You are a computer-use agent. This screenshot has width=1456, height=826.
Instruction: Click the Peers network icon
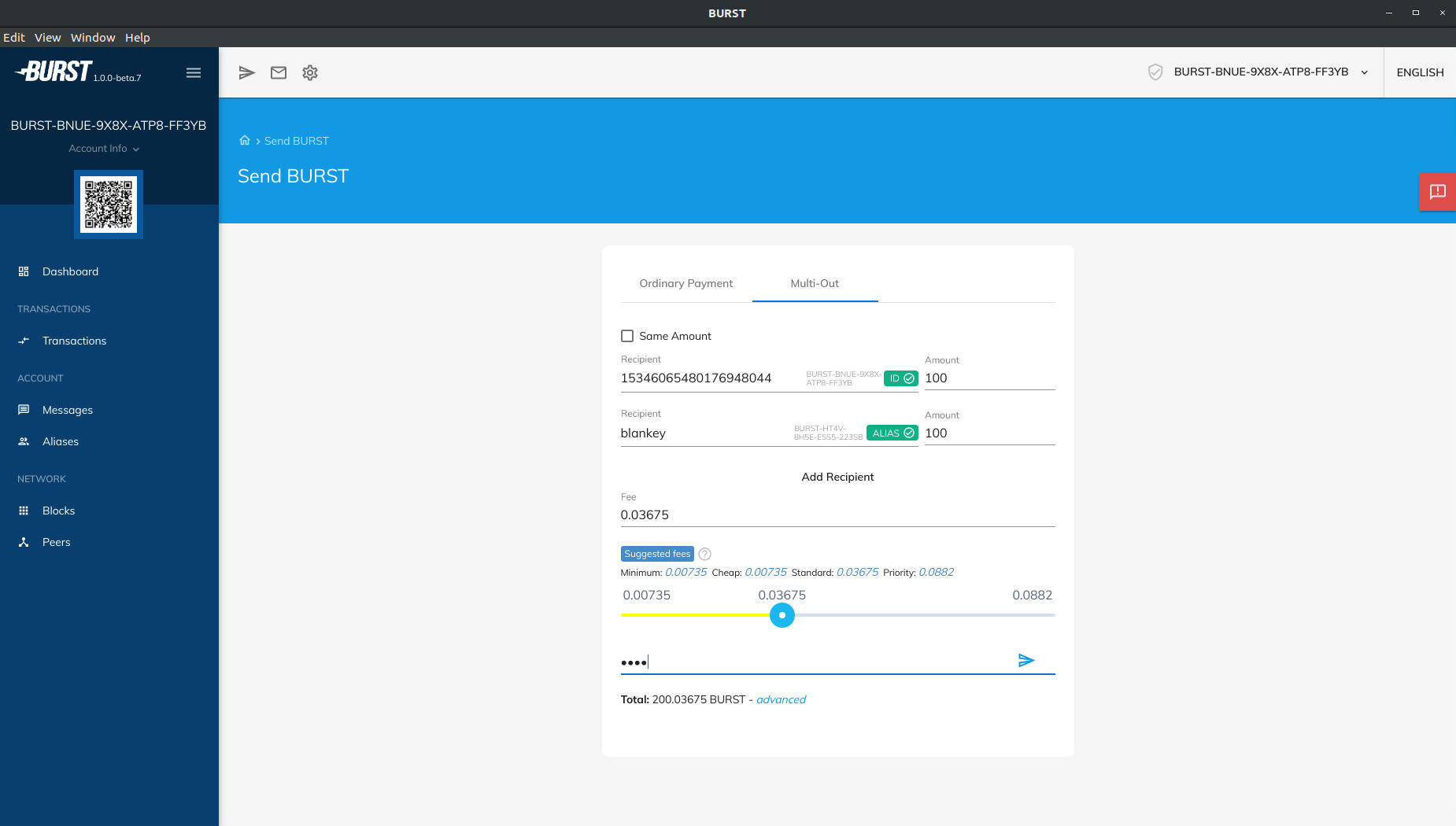[24, 542]
